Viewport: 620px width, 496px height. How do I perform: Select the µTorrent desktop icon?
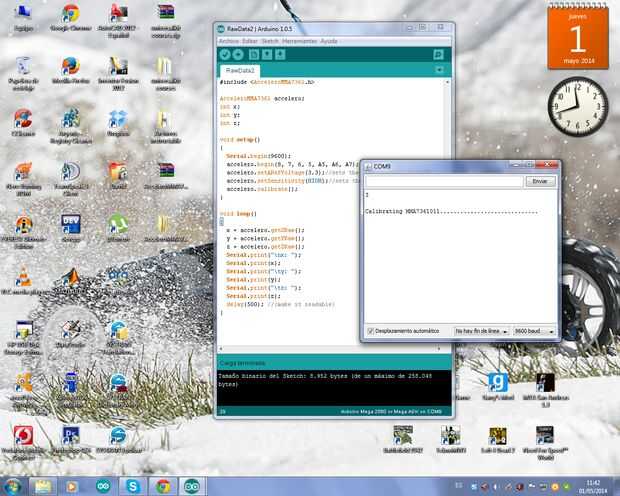click(x=118, y=228)
